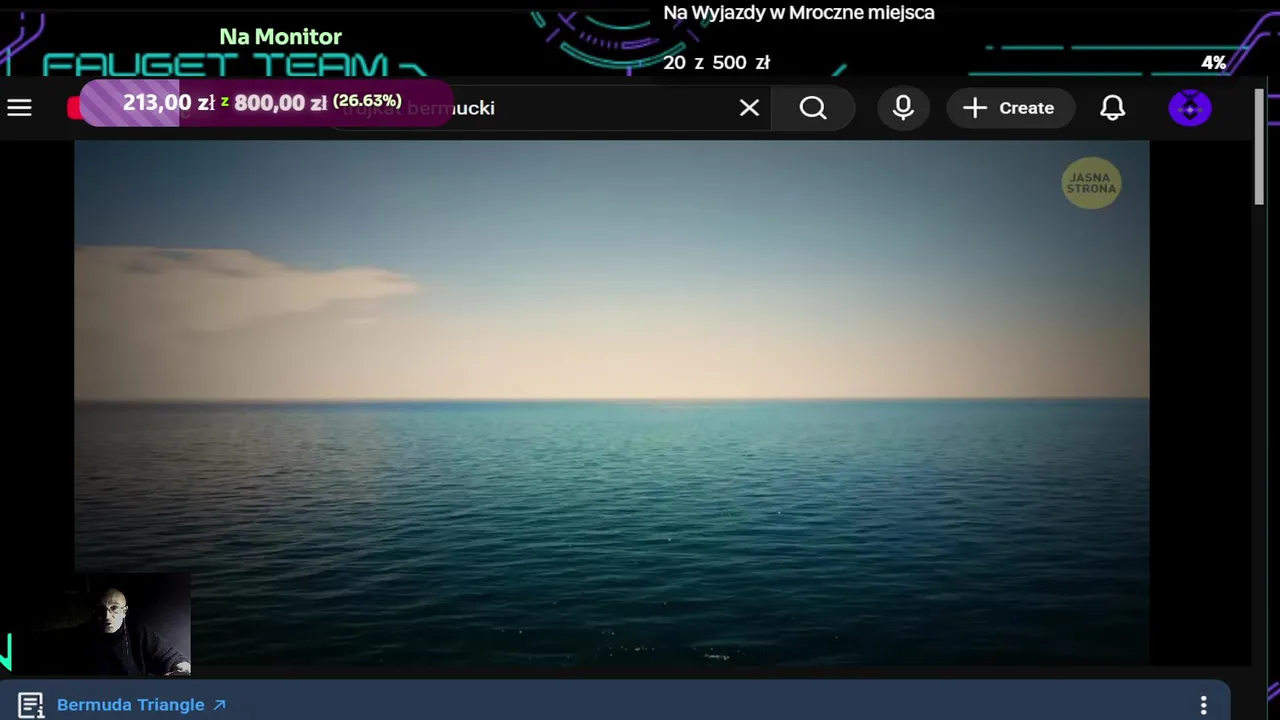The height and width of the screenshot is (720, 1280).
Task: Start voice search with microphone icon
Action: [x=903, y=108]
